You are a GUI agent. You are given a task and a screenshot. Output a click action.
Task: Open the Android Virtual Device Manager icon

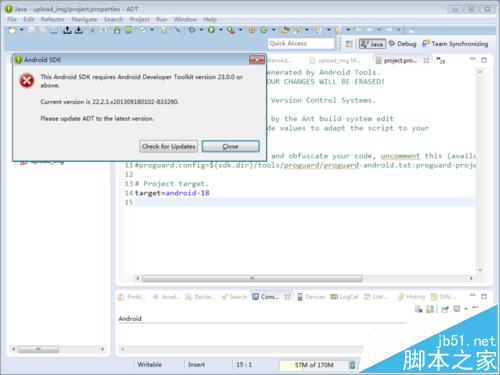pos(128,30)
